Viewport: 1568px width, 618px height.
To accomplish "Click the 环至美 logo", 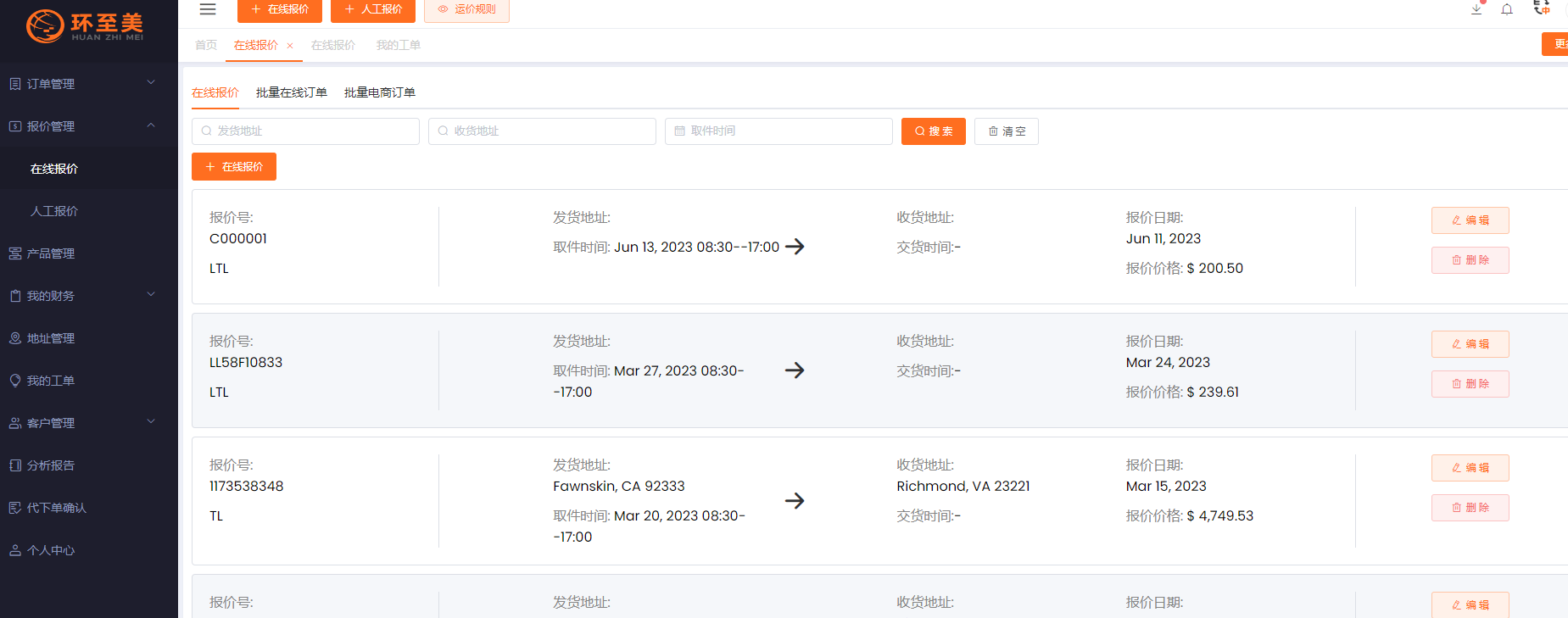I will click(x=86, y=26).
